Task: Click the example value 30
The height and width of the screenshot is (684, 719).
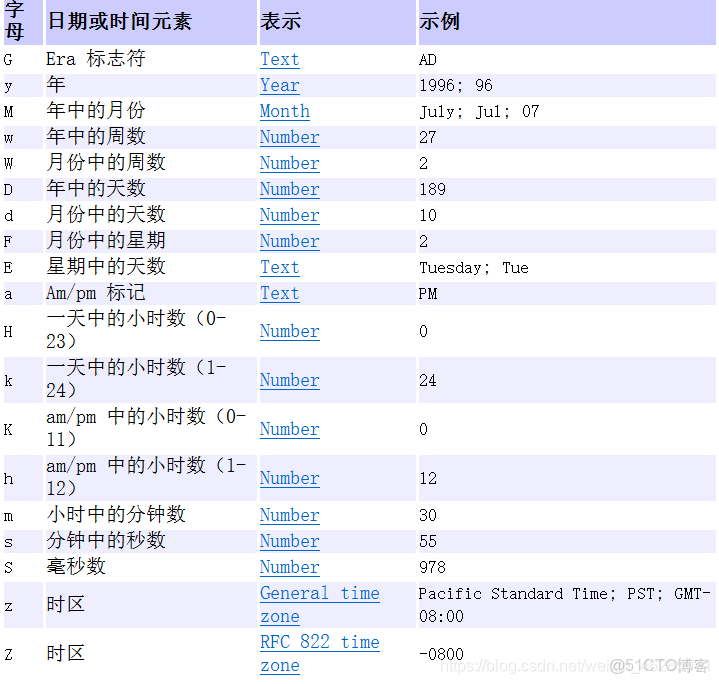Action: pyautogui.click(x=427, y=515)
